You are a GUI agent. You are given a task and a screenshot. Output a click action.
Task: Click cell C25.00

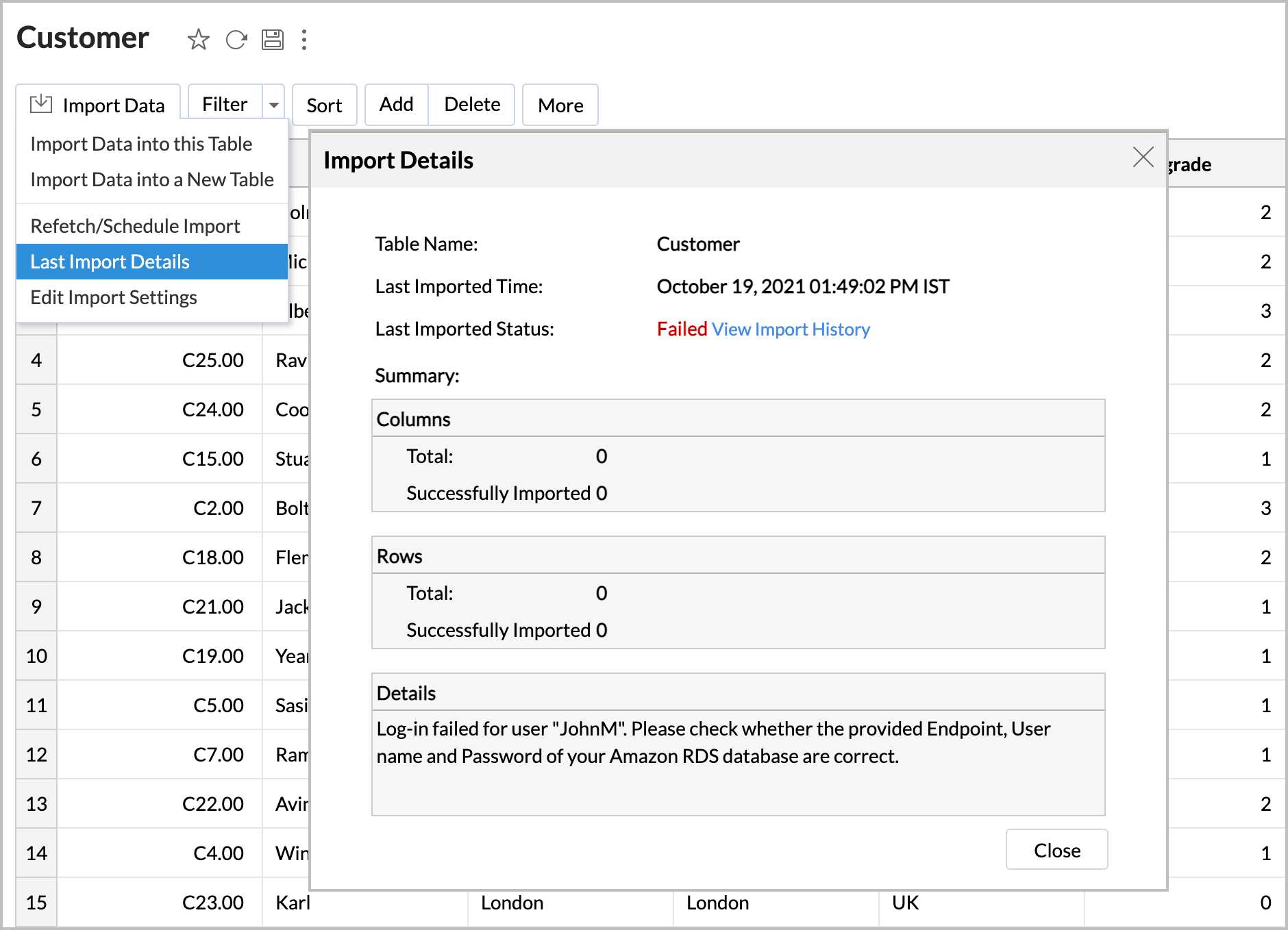160,360
